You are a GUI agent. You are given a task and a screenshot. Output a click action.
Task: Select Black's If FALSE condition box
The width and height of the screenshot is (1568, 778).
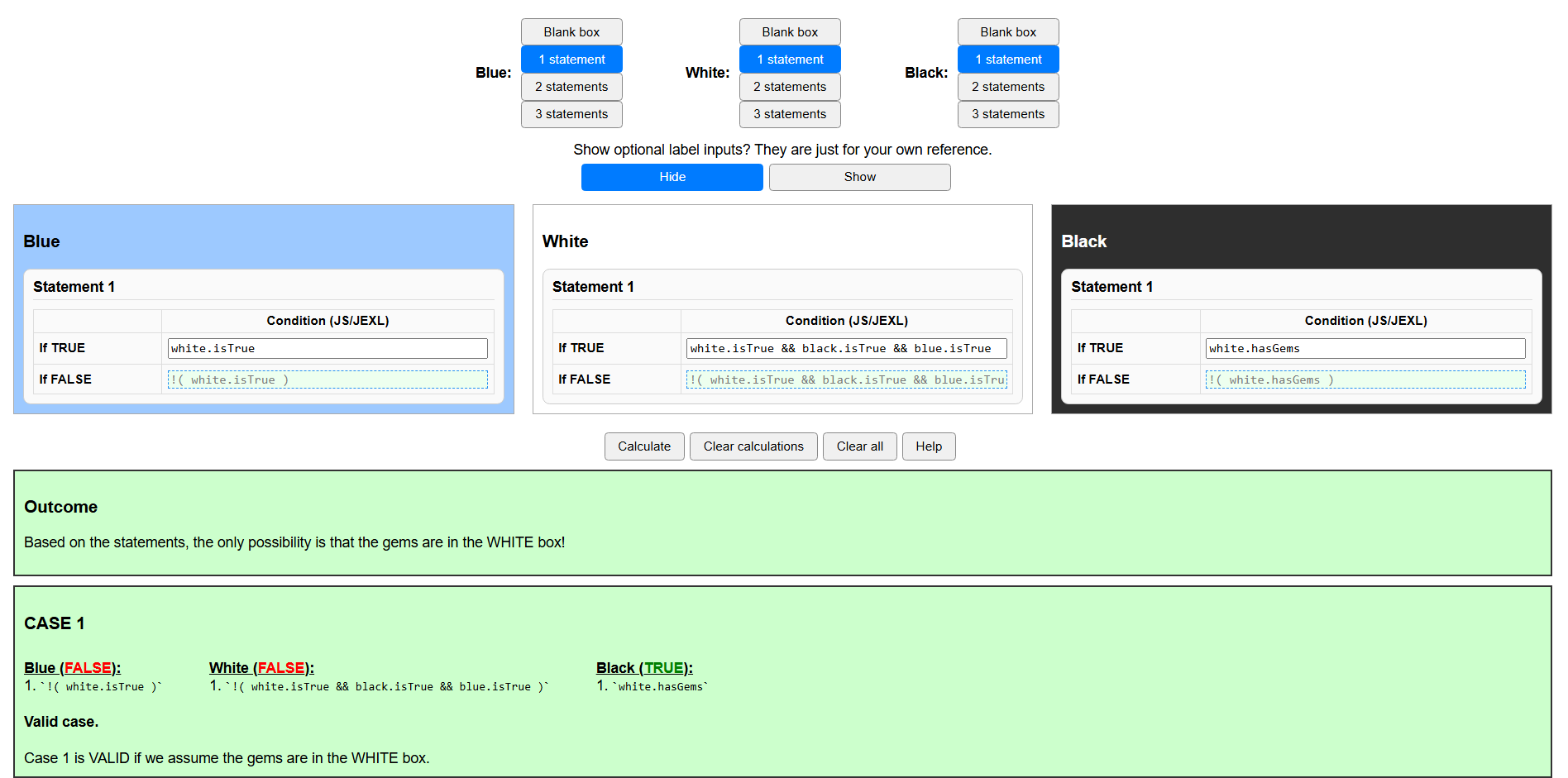[x=1365, y=380]
